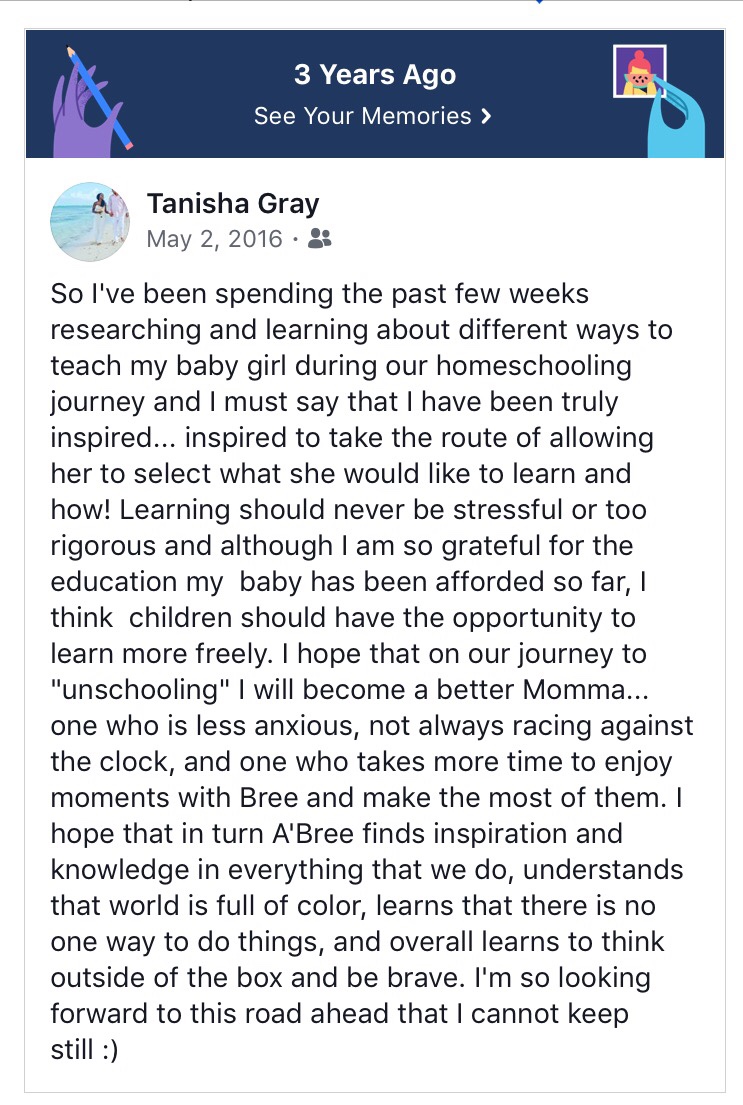Click the 3 Years Ago heading

(374, 74)
